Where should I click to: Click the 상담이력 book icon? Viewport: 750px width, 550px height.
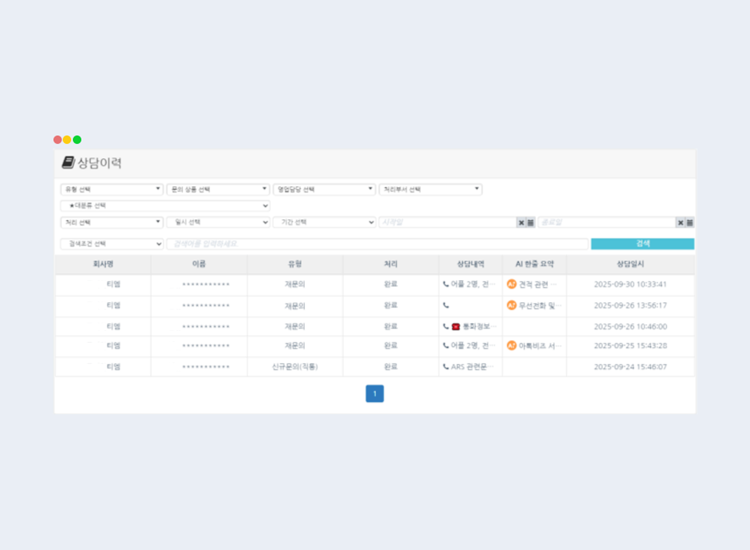[68, 163]
